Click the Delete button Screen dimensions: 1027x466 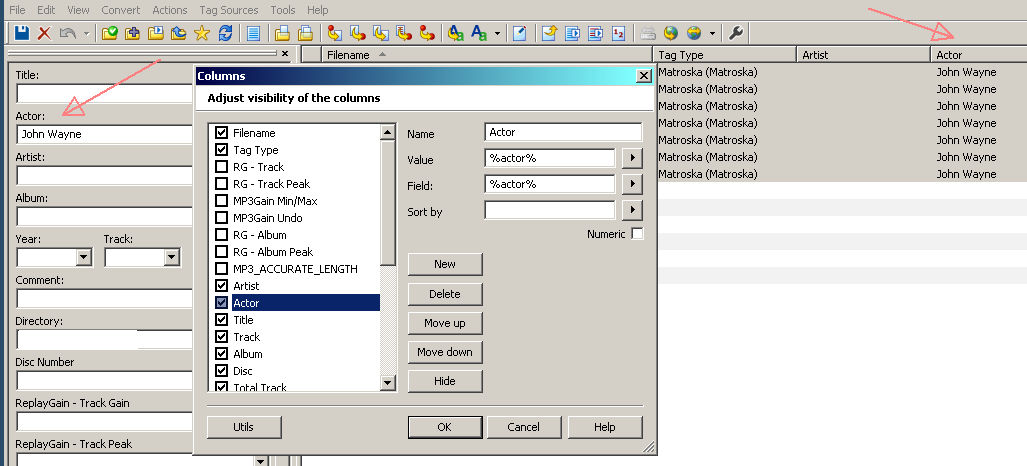[445, 294]
